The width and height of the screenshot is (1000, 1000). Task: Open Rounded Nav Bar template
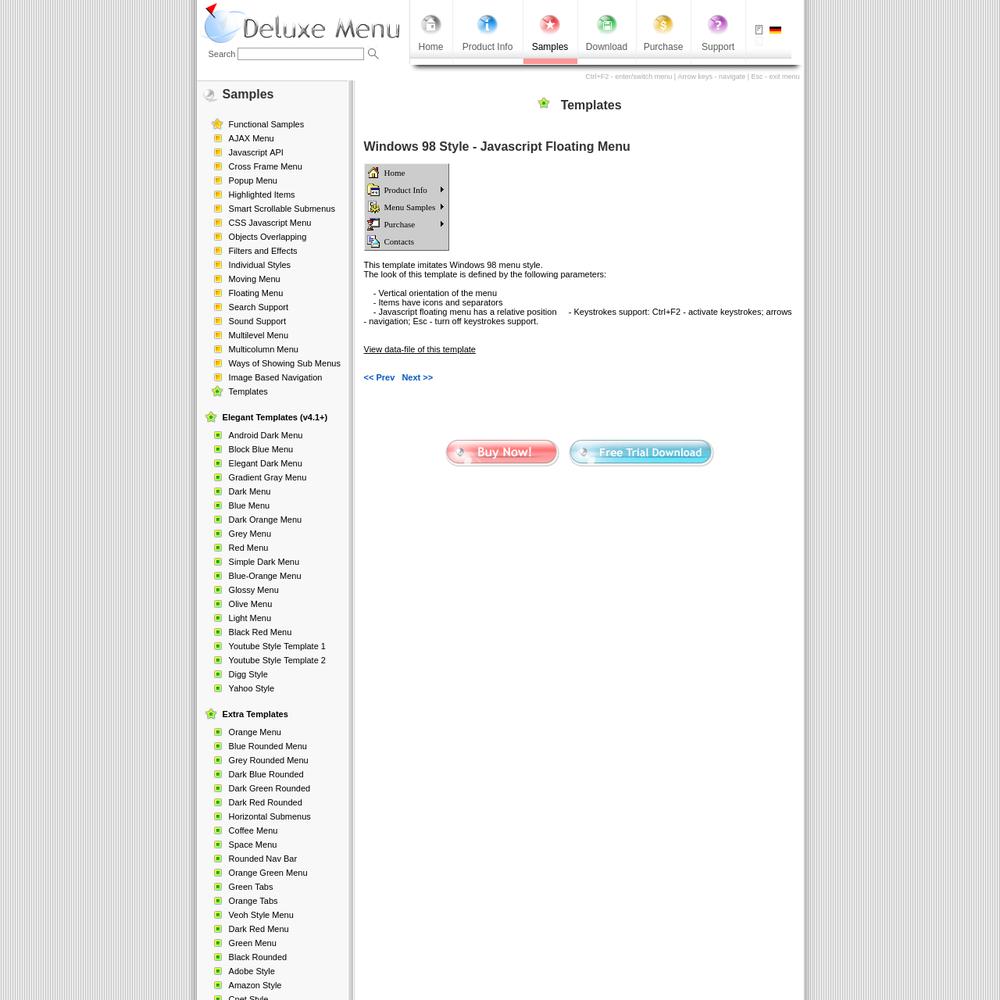[263, 858]
